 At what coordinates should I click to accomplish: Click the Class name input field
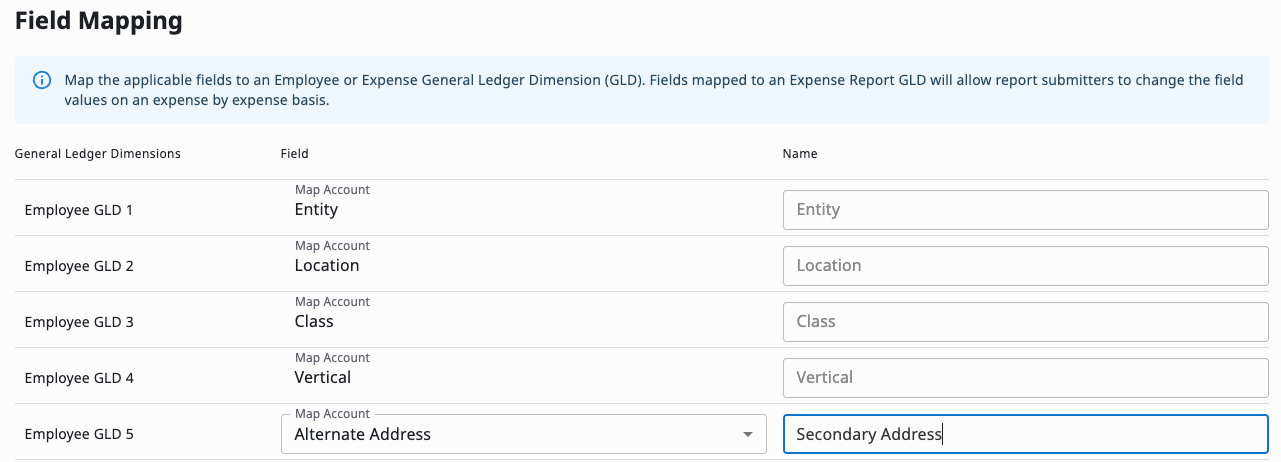coord(1025,322)
